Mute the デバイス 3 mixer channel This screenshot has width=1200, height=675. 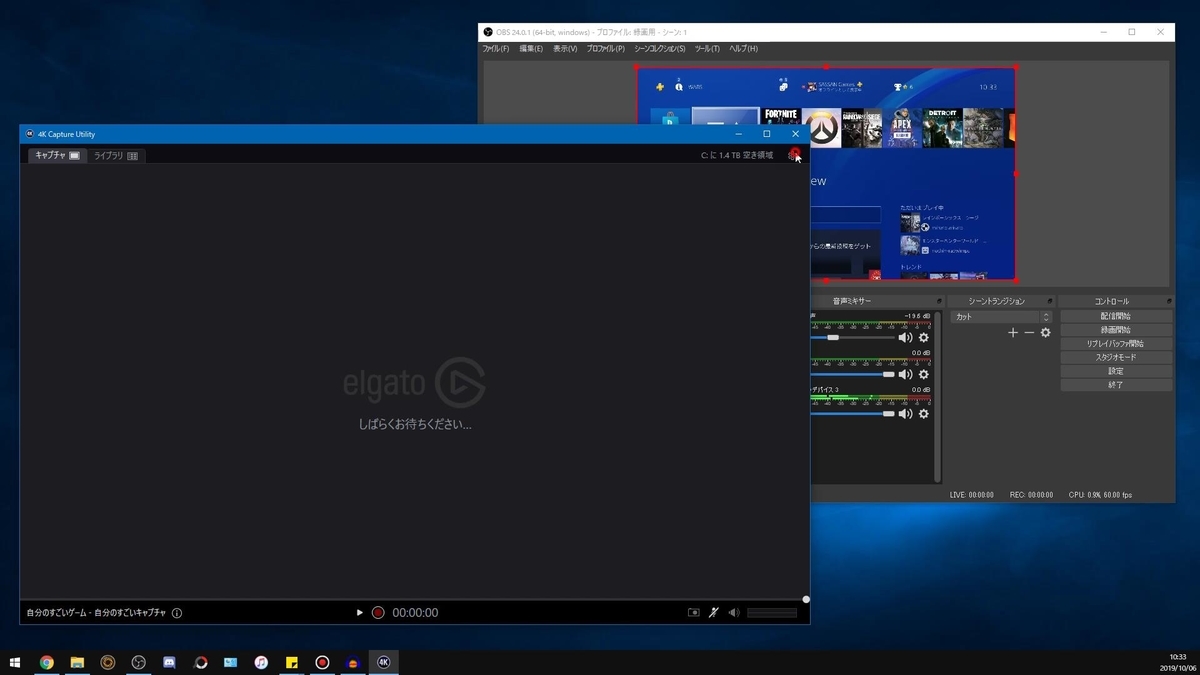(x=905, y=414)
